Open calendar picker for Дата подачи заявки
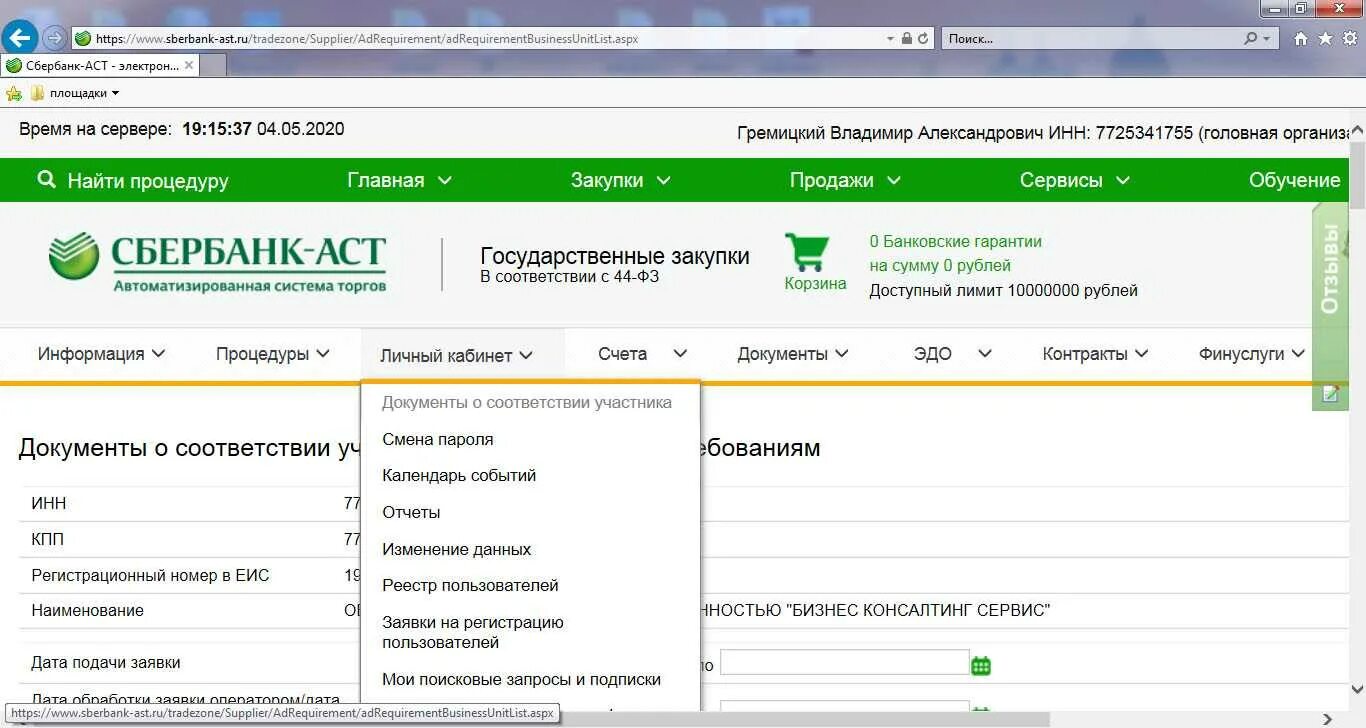Viewport: 1366px width, 728px height. click(x=981, y=665)
